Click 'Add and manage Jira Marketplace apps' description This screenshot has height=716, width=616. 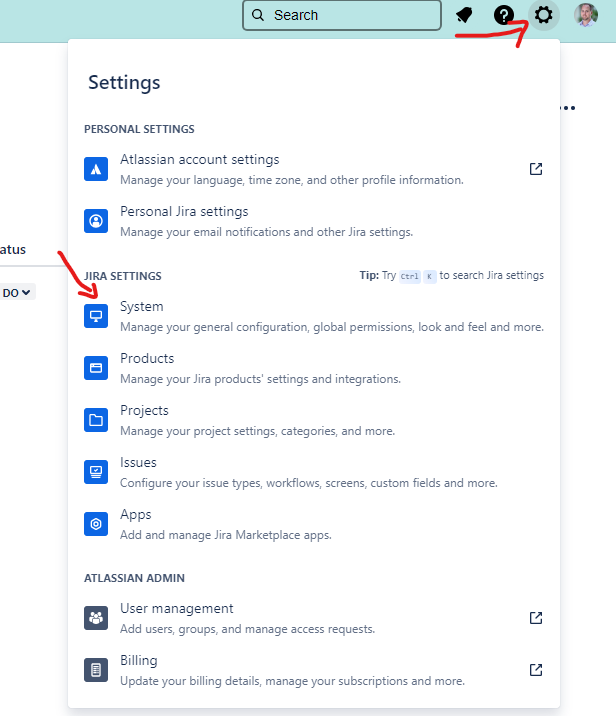[x=226, y=536]
